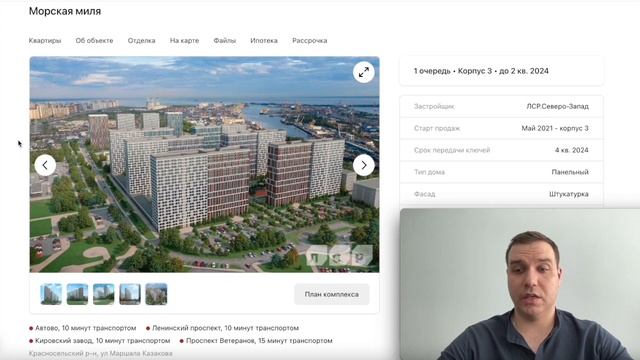Viewport: 640px width, 360px height.
Task: Click the Фасад label
Action: 424,194
